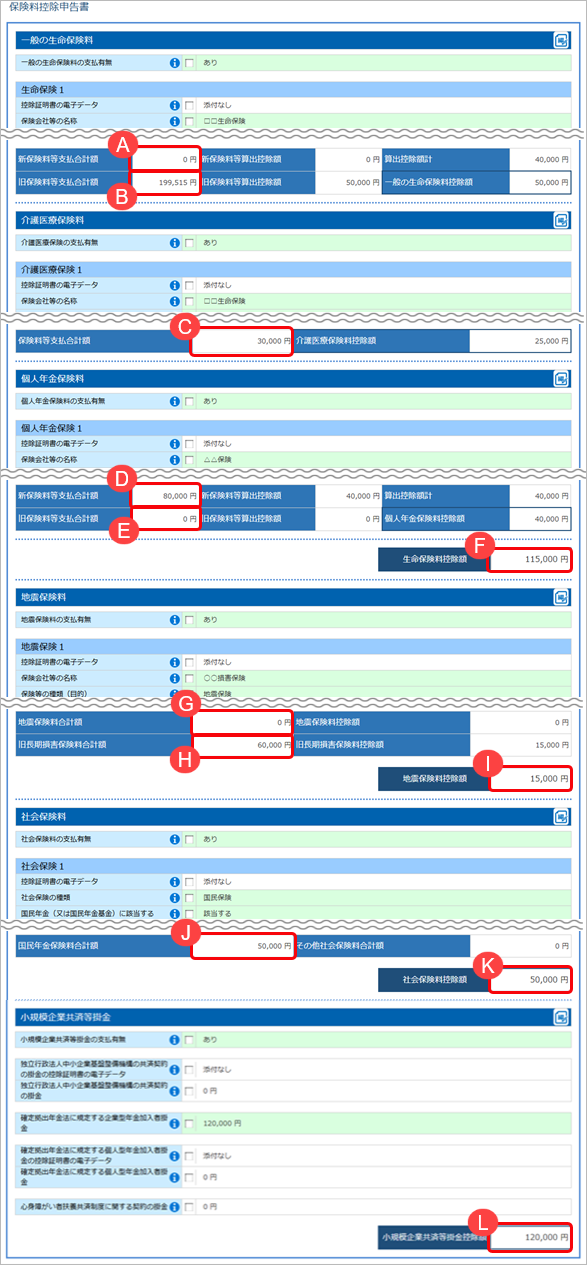Select the 国民年金保険料合計額 field showing 50,000 円
Image resolution: width=587 pixels, height=1265 pixels.
tap(242, 945)
